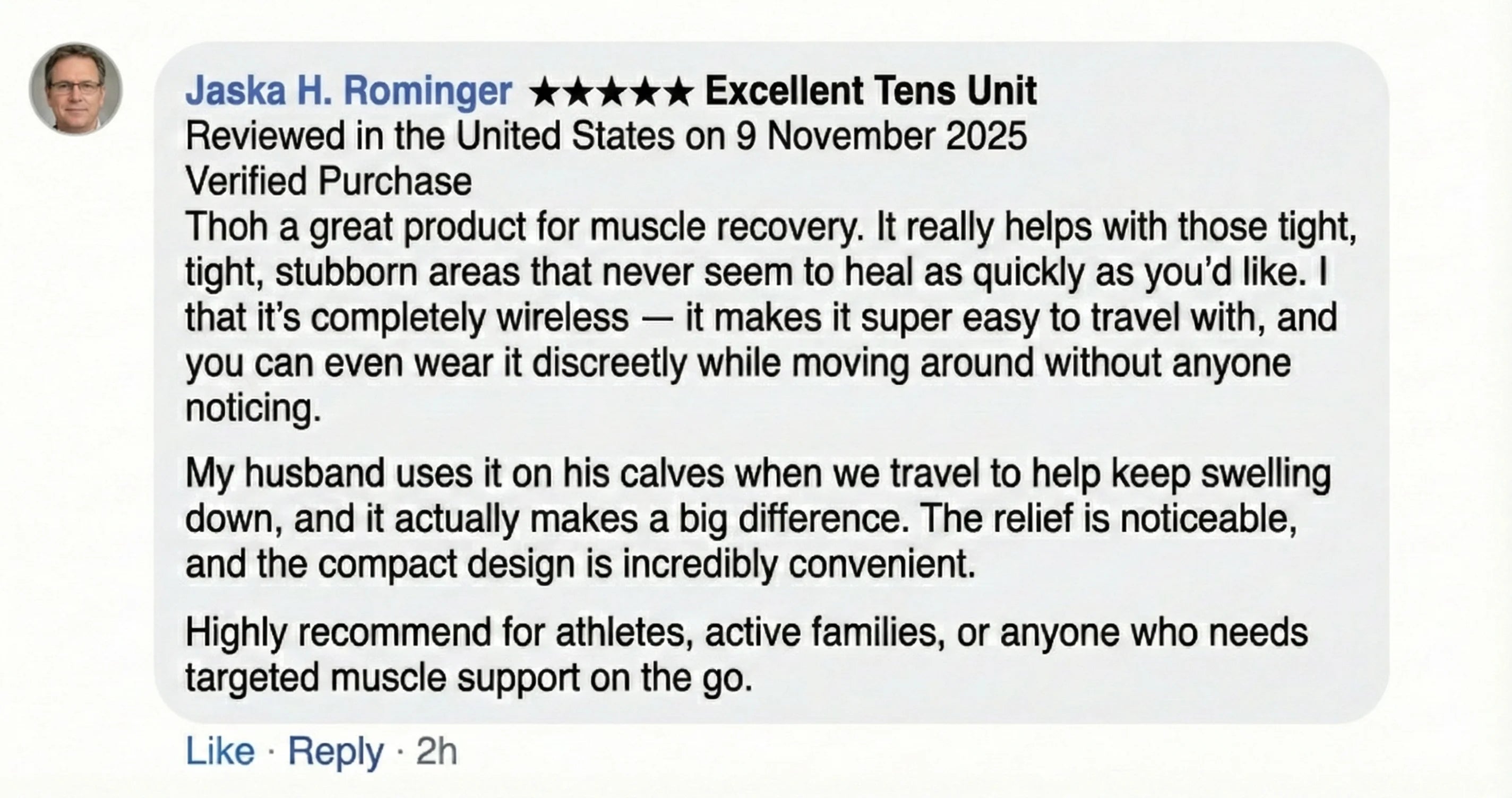Click the "United States" text
The width and height of the screenshot is (1512, 798).
coord(565,136)
